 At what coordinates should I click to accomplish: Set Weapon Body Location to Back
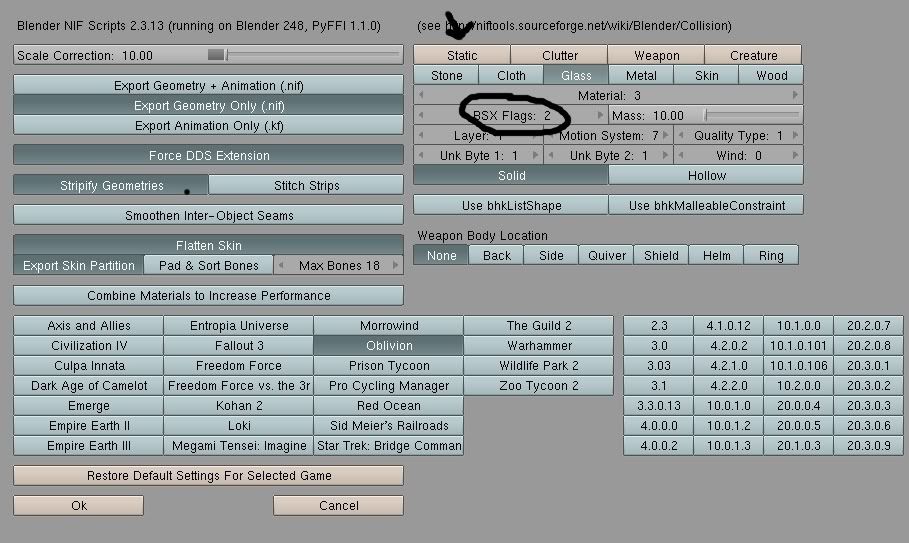pos(497,256)
